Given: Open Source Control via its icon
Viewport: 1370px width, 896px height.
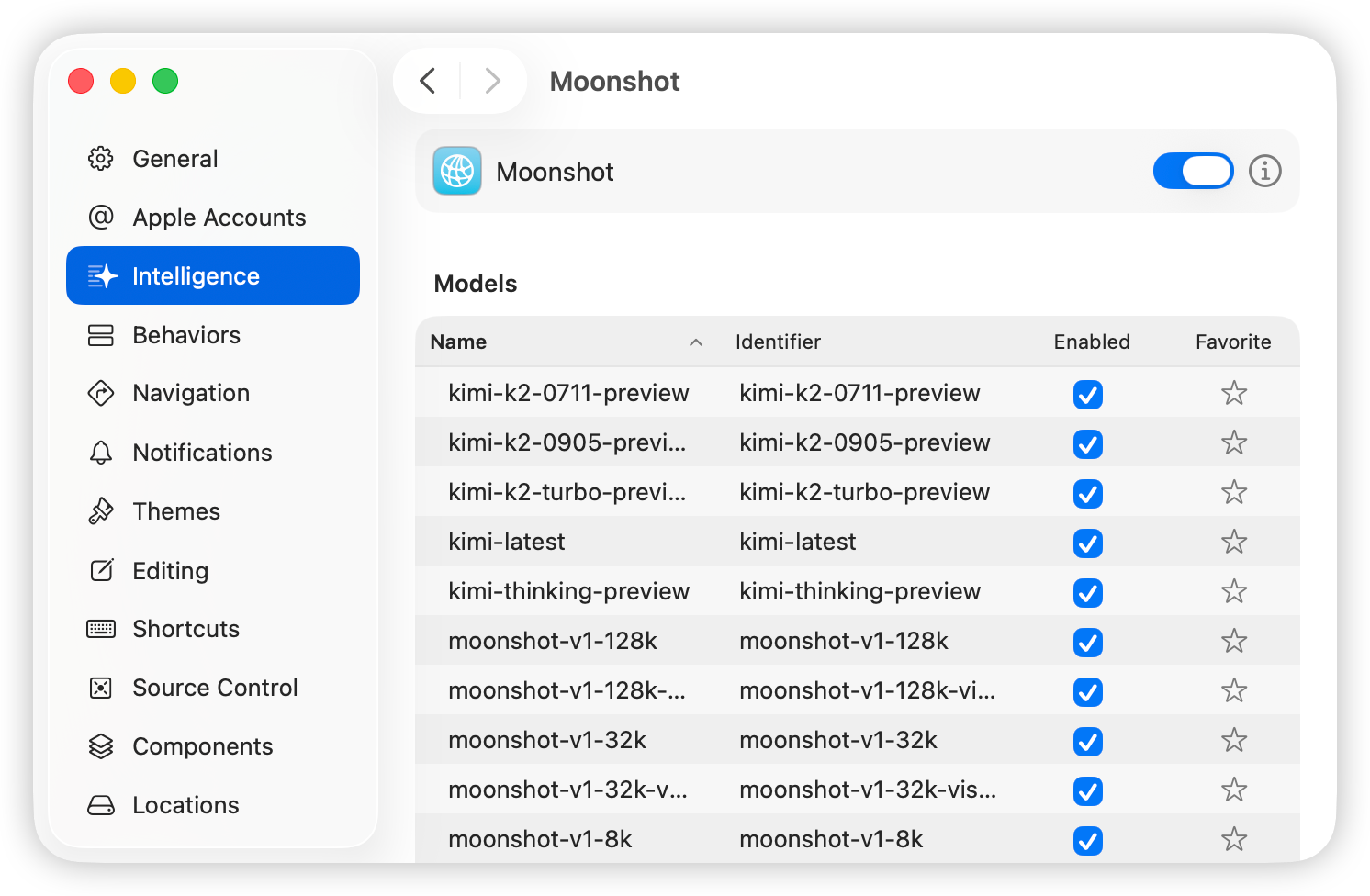Looking at the screenshot, I should pos(100,687).
